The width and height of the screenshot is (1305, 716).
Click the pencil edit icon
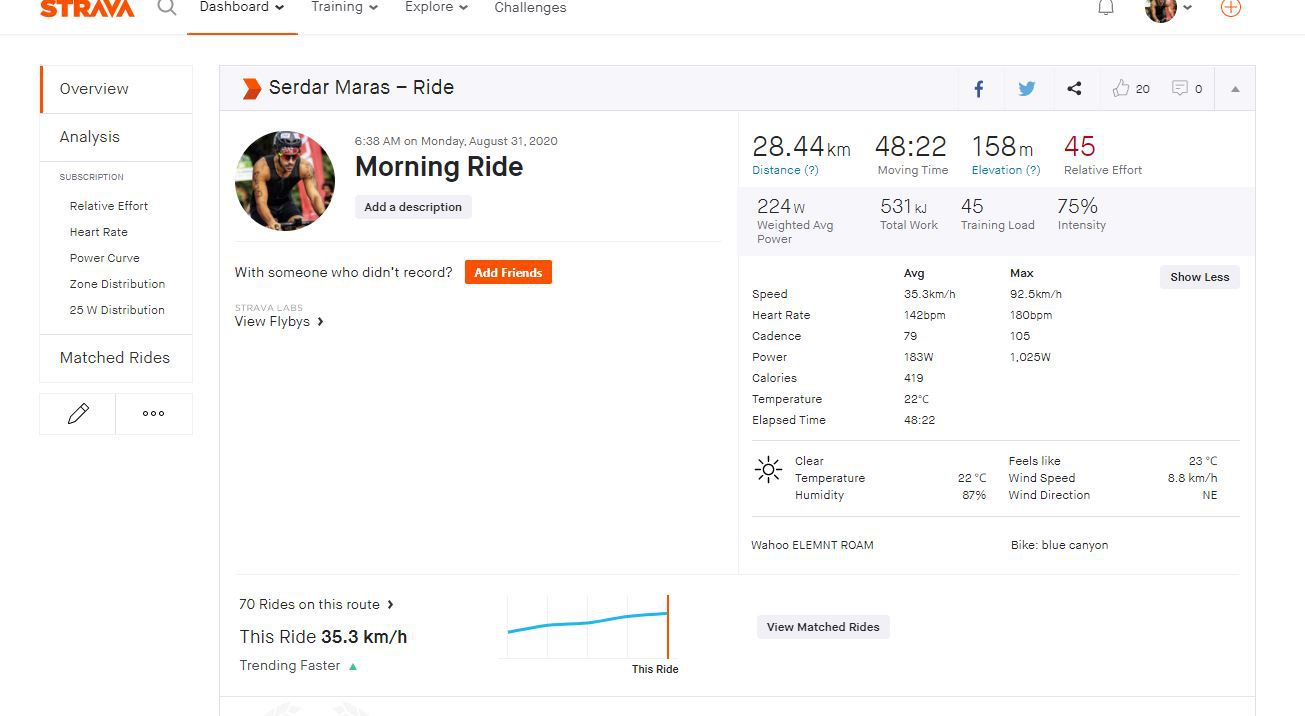coord(78,413)
